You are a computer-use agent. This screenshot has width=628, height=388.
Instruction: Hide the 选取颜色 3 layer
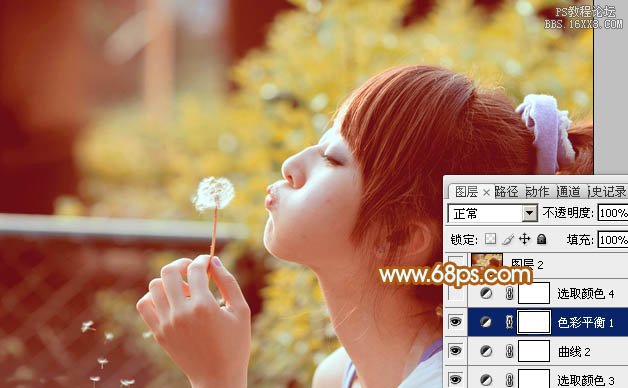(x=456, y=379)
